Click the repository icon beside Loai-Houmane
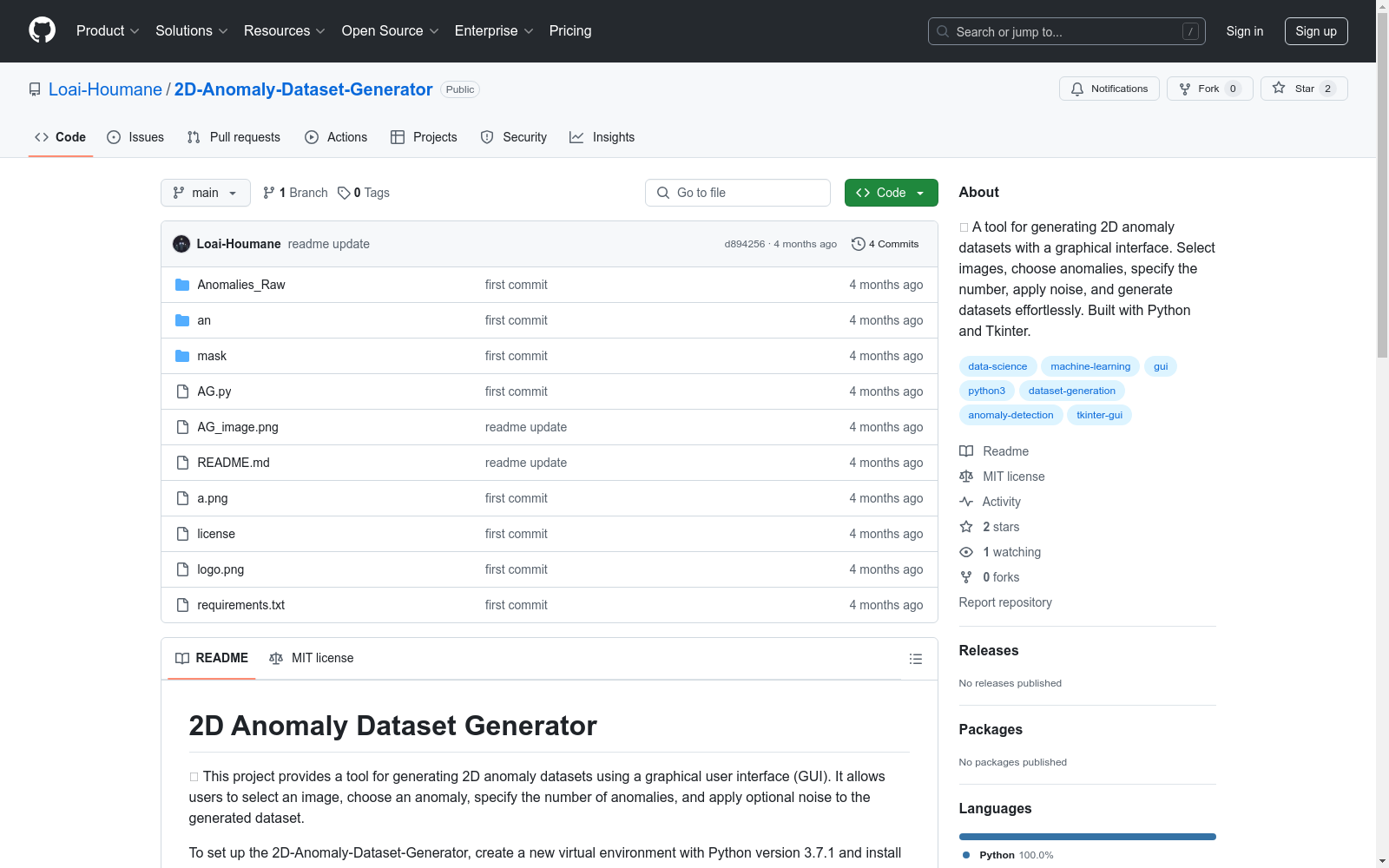The image size is (1389, 868). pos(35,89)
